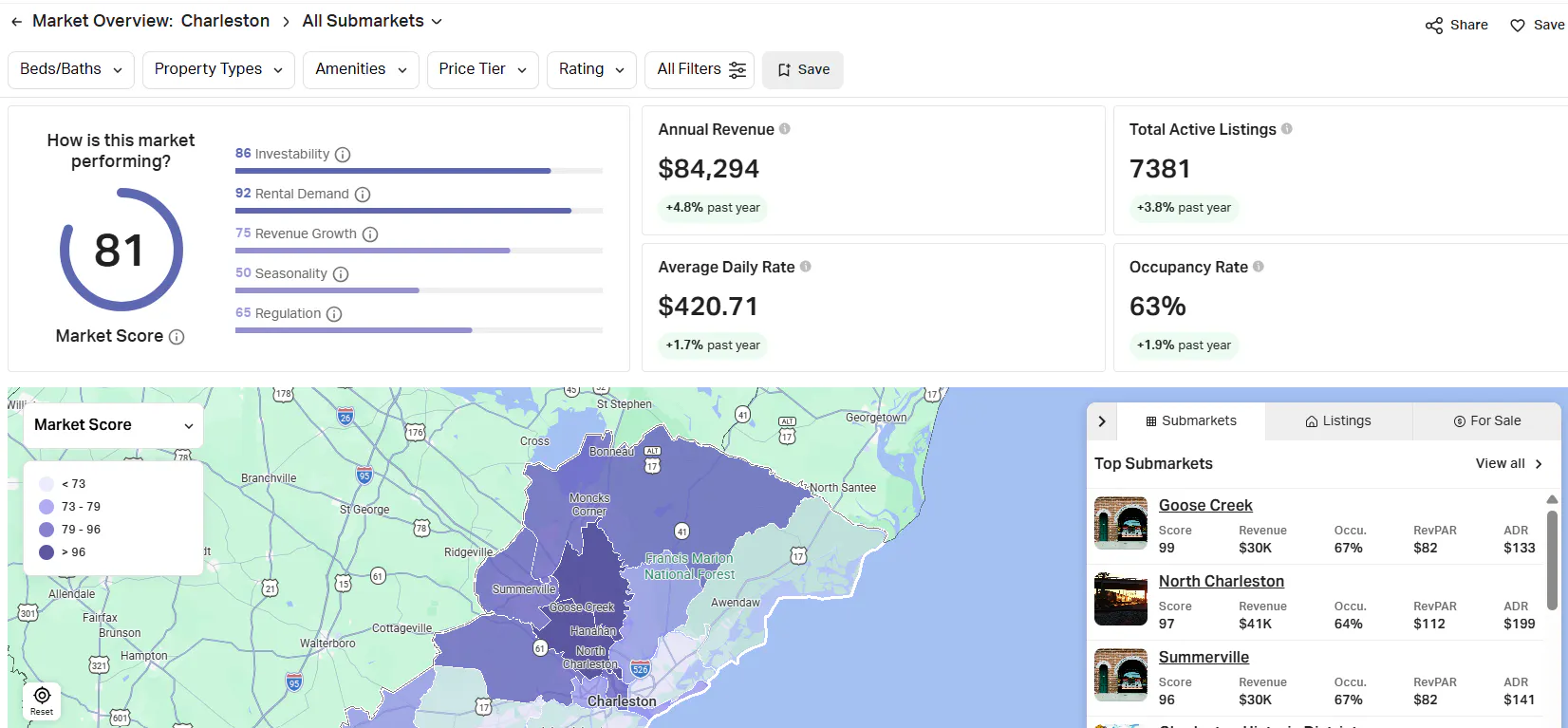Open the Market Score map layer dropdown
This screenshot has width=1568, height=728.
point(114,425)
